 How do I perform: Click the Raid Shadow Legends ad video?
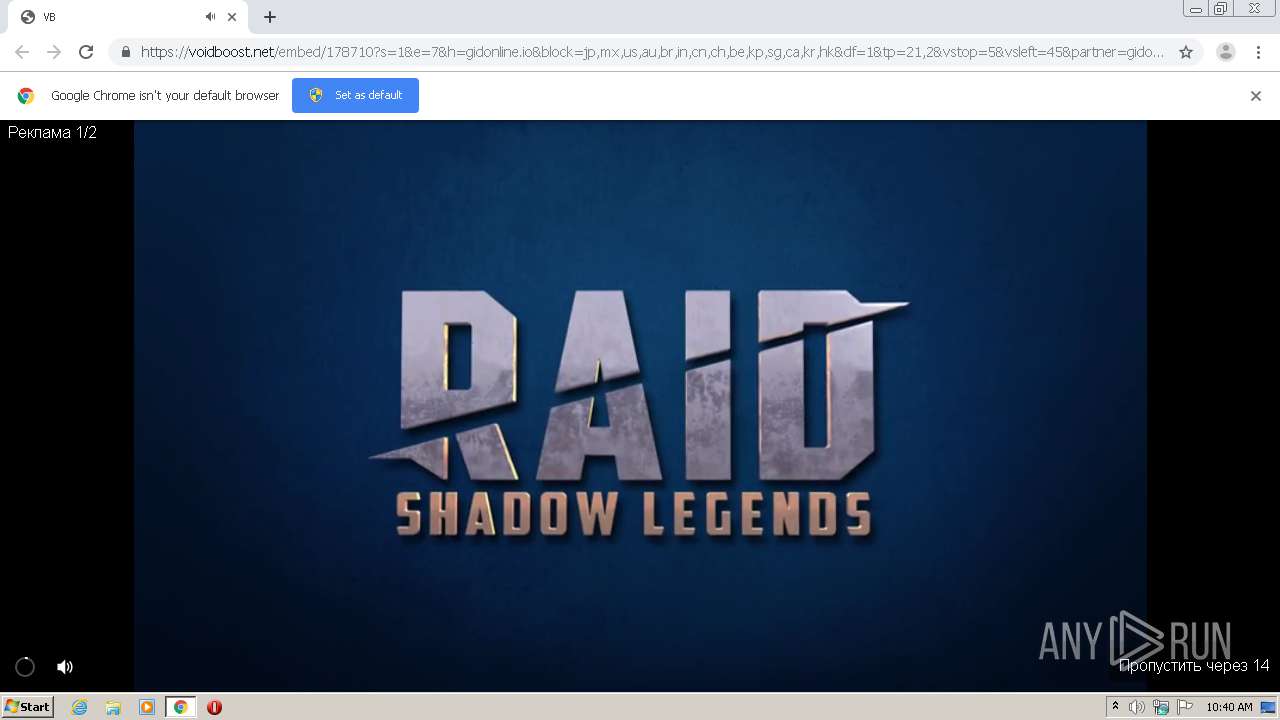[640, 406]
